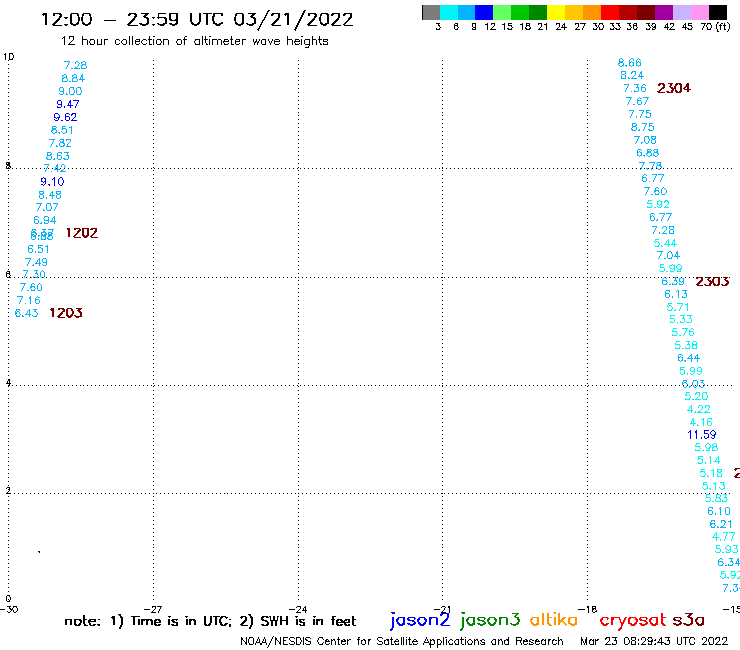
Task: Click the wave height value 6.13
Action: [676, 294]
